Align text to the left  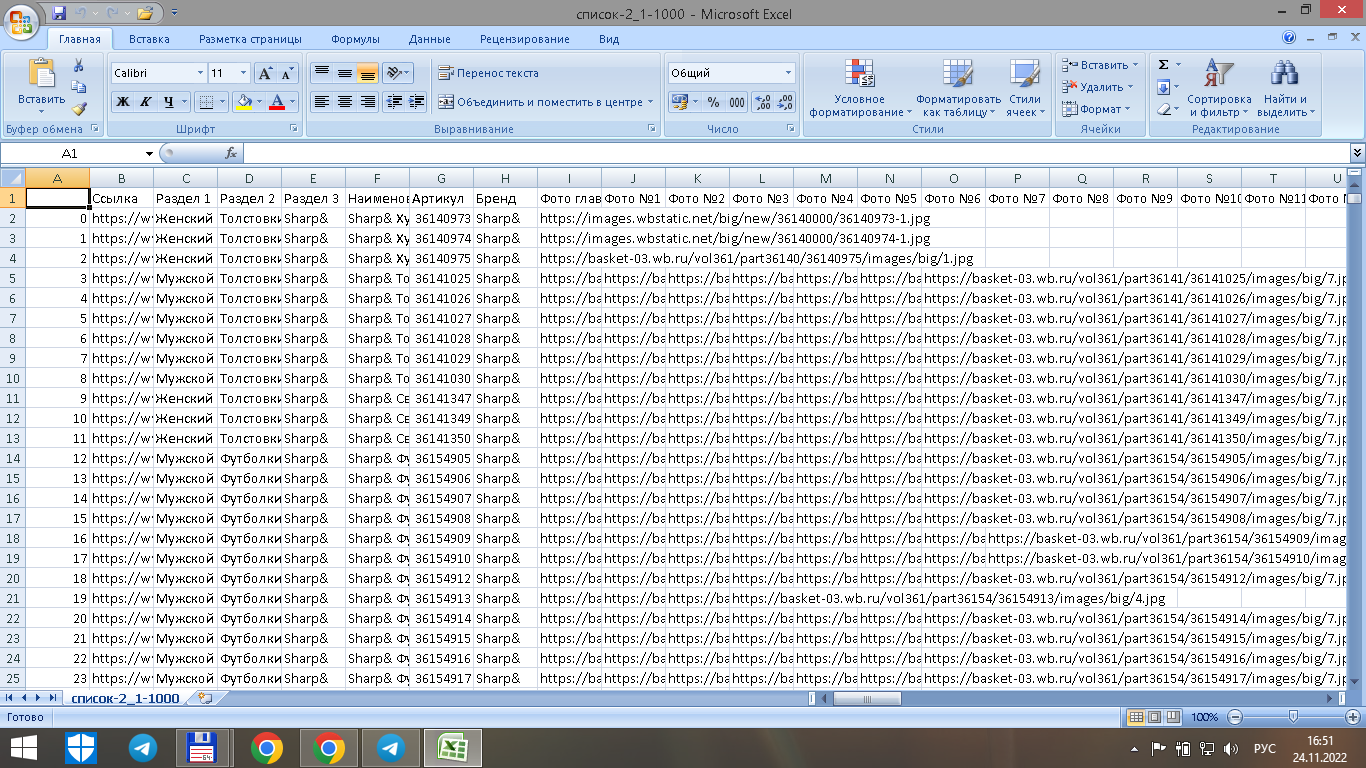pyautogui.click(x=321, y=102)
